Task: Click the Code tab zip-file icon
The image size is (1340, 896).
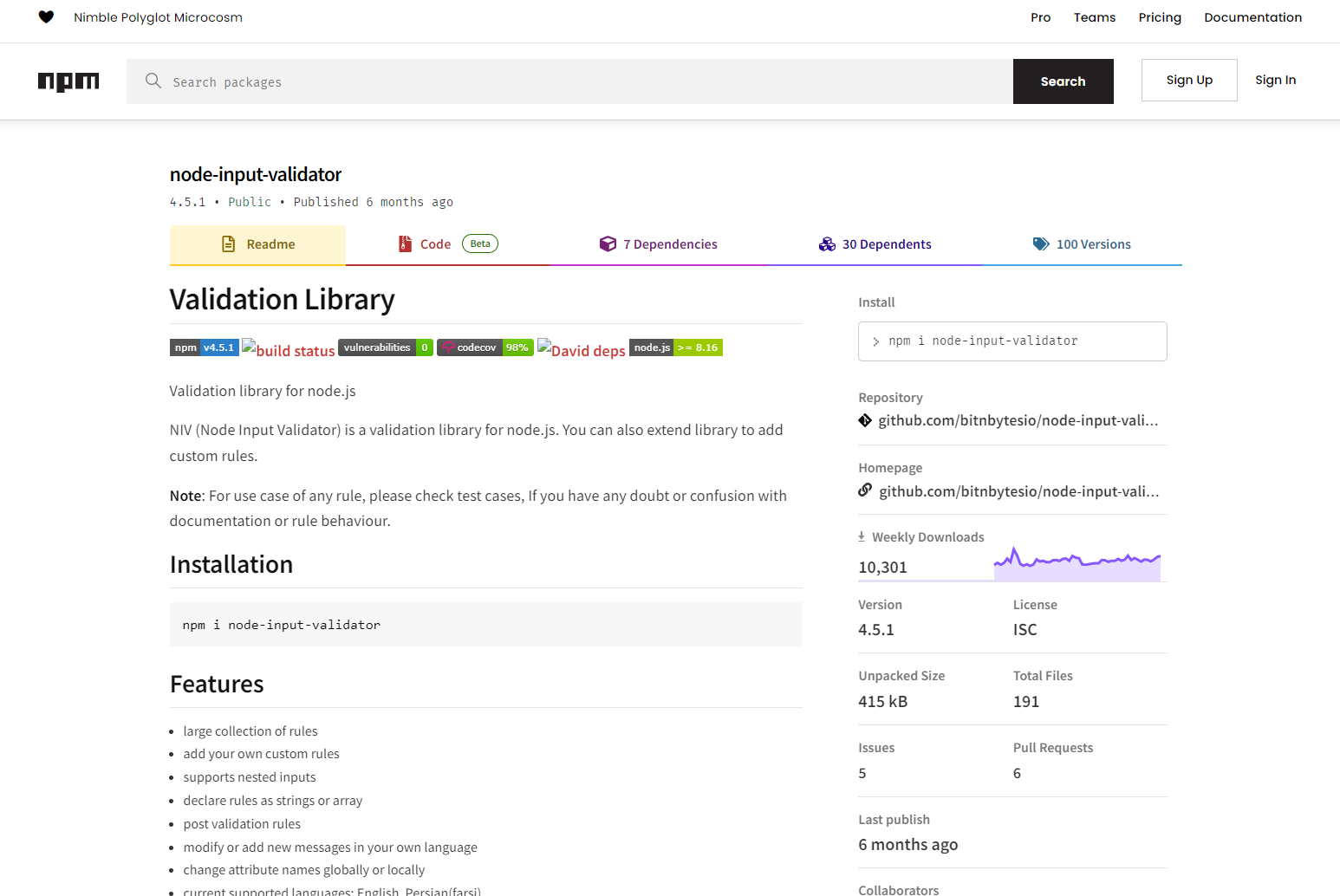Action: pos(405,244)
